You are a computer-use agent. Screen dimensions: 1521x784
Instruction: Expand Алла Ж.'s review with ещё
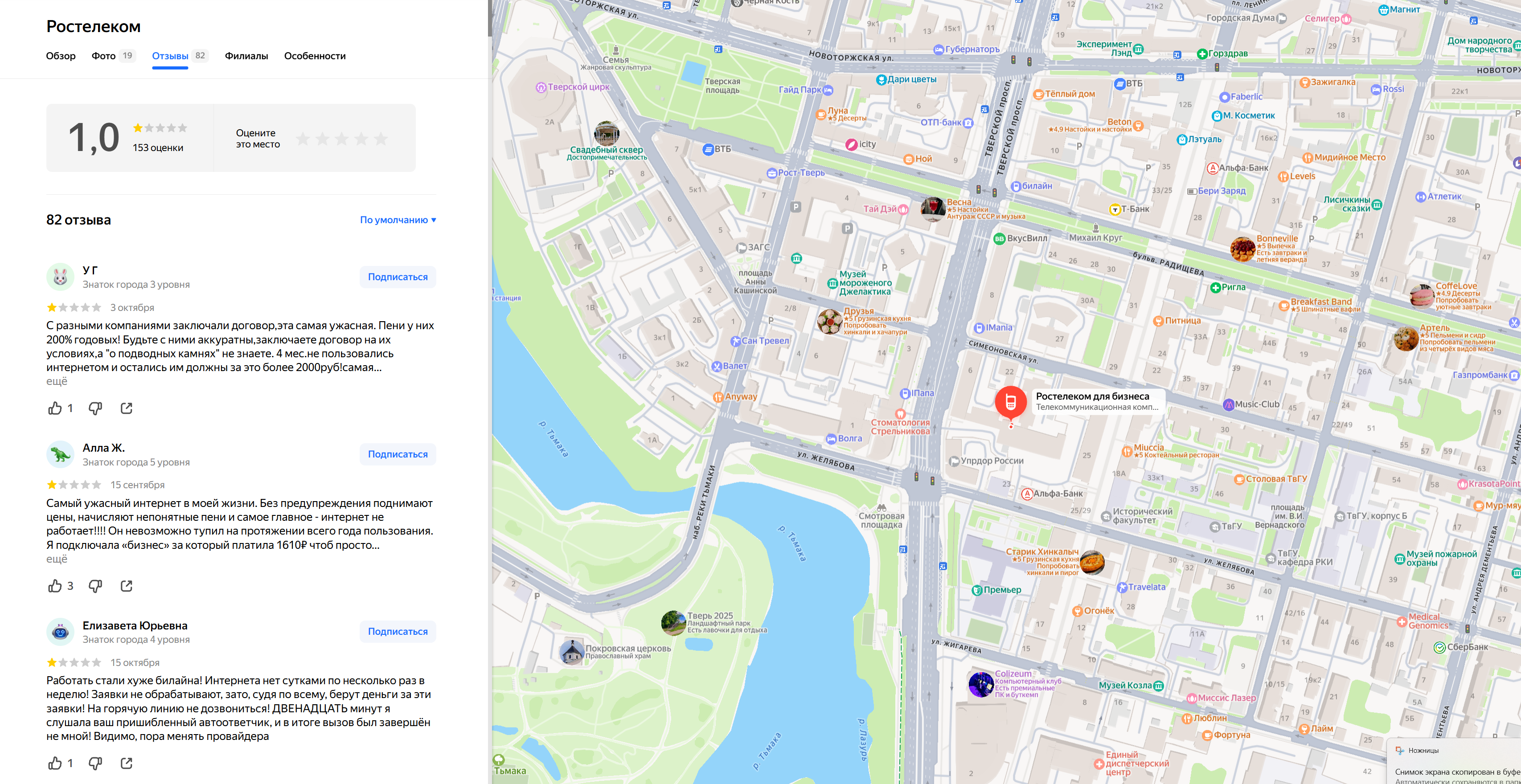[x=57, y=559]
